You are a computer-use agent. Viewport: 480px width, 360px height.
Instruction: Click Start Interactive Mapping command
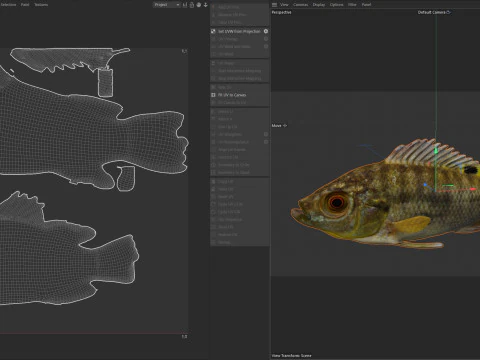click(x=239, y=71)
